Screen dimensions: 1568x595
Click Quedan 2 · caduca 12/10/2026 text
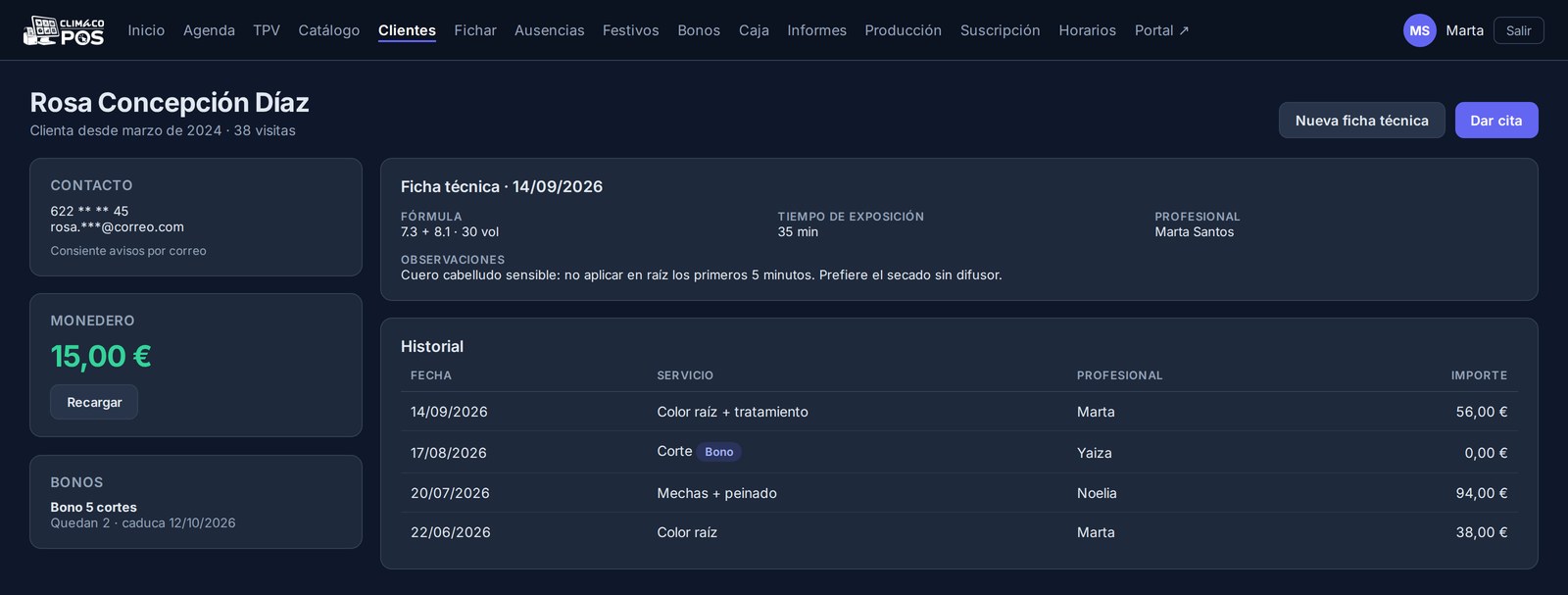pyautogui.click(x=143, y=522)
